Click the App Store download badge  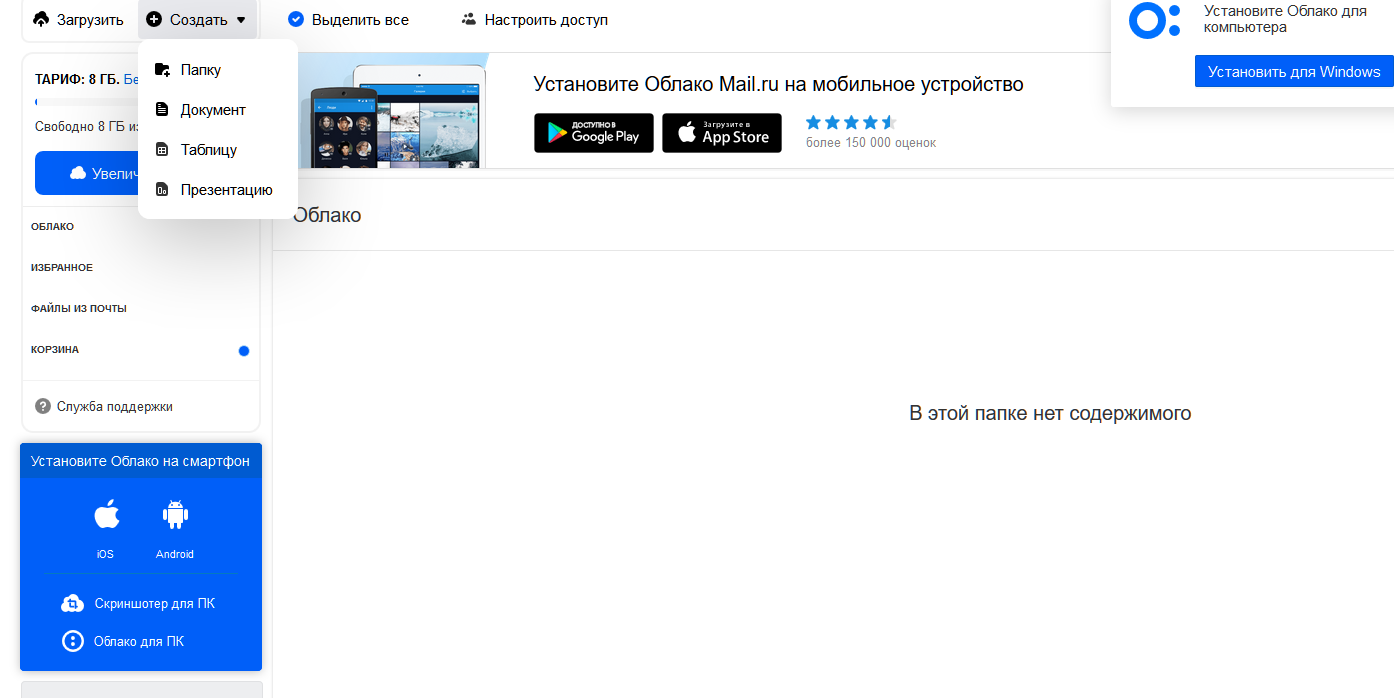722,133
